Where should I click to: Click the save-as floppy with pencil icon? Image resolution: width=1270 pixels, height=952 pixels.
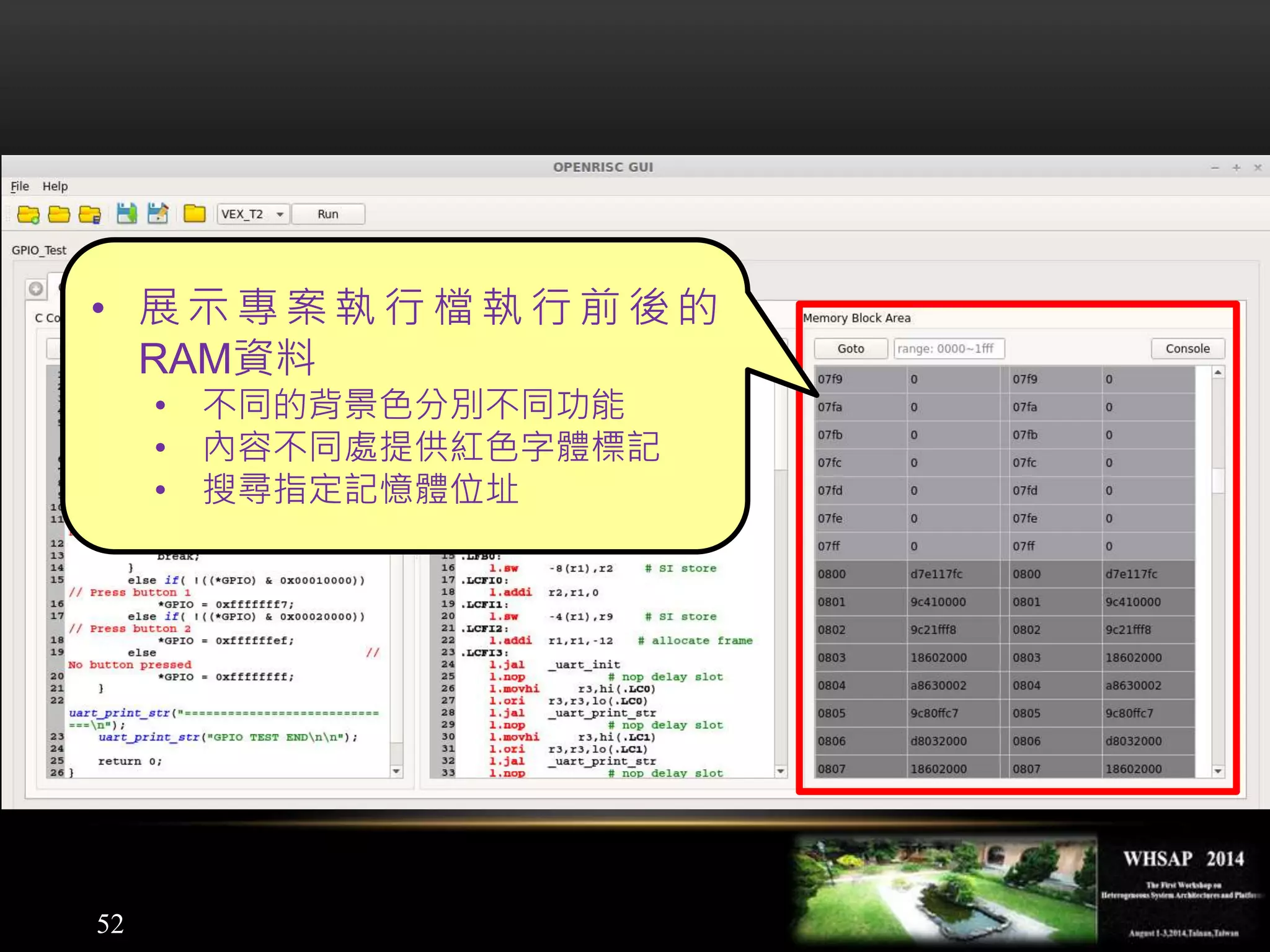pos(158,214)
